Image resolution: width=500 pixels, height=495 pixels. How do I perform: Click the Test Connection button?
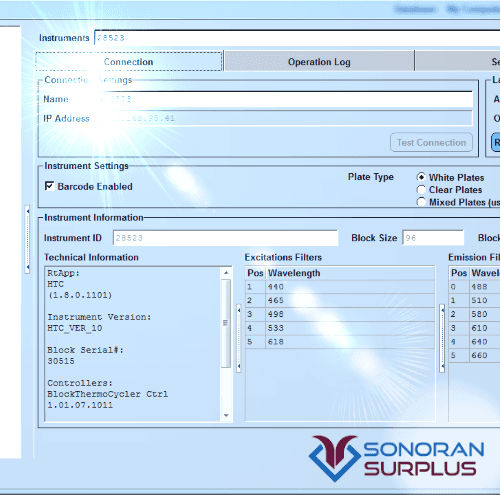click(431, 143)
